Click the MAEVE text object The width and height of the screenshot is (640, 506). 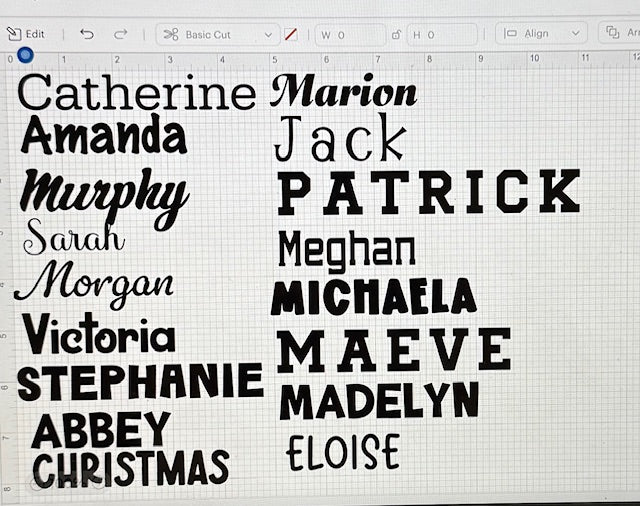click(x=393, y=350)
